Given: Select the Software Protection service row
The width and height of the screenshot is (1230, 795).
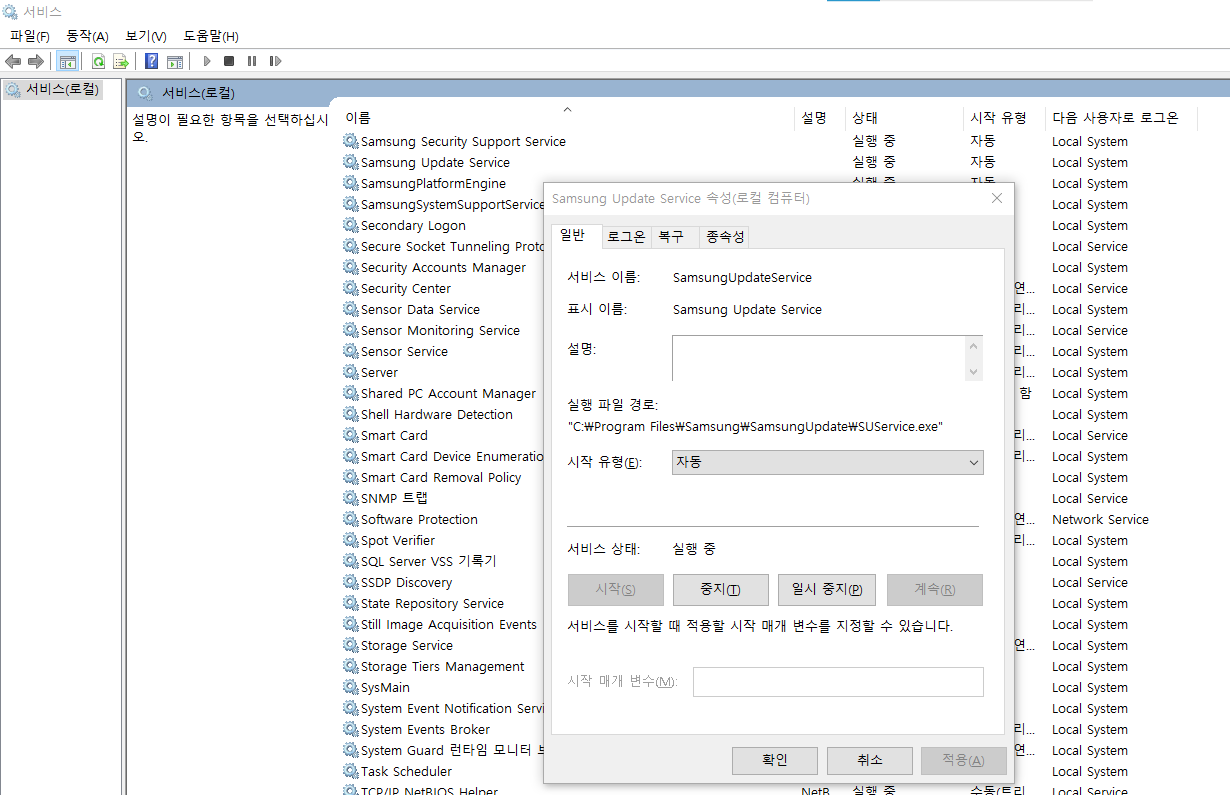Looking at the screenshot, I should coord(419,519).
